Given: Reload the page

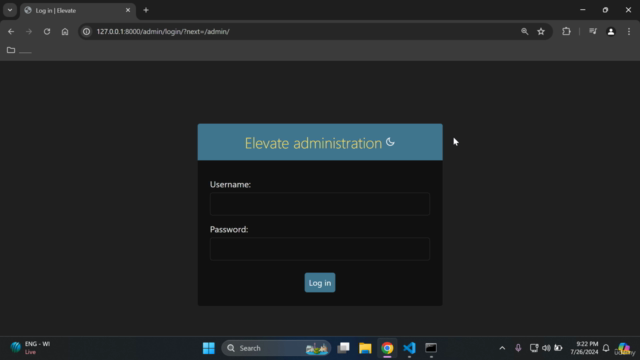Looking at the screenshot, I should (x=47, y=31).
